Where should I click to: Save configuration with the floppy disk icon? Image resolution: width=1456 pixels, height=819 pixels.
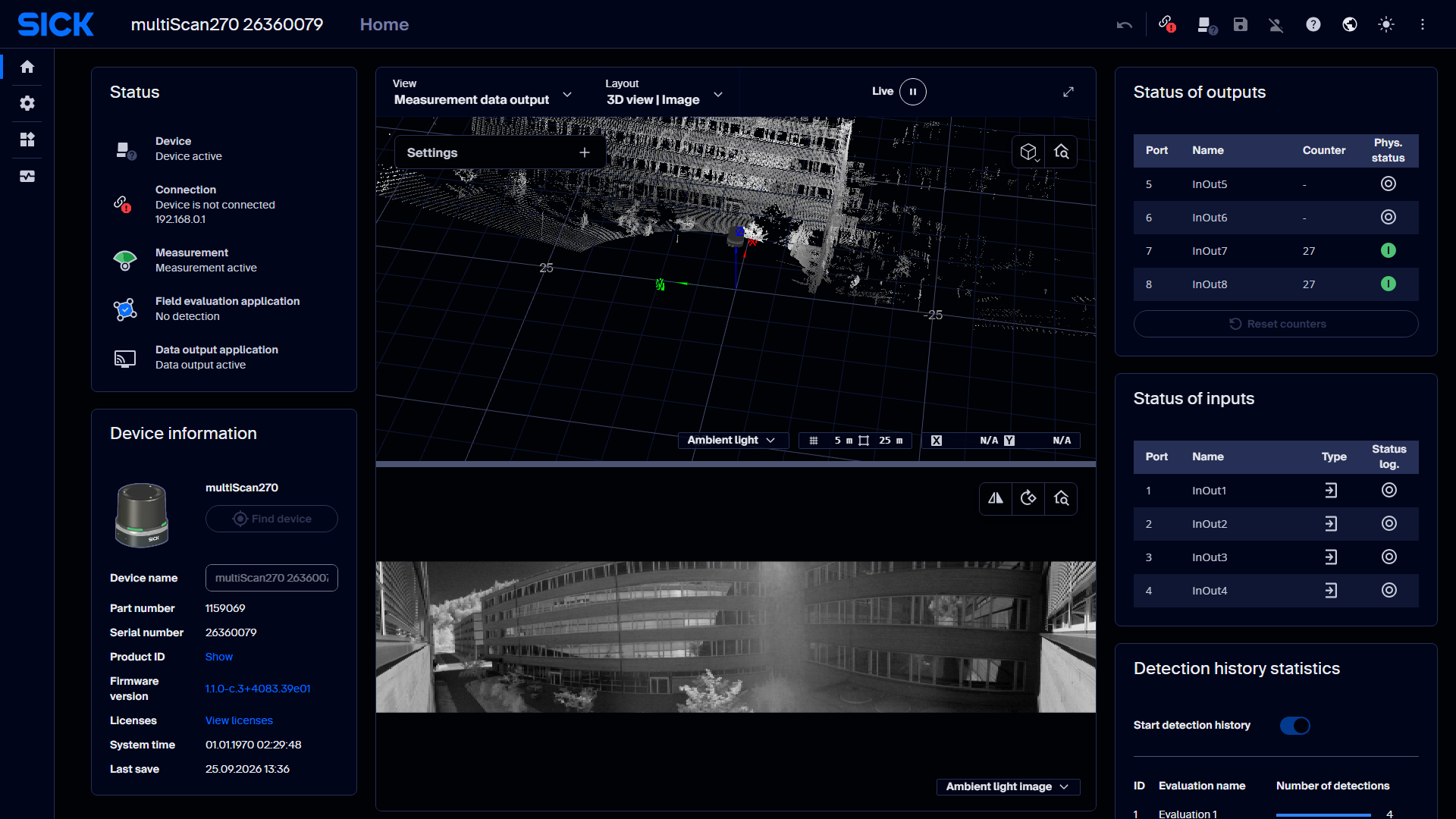point(1241,24)
